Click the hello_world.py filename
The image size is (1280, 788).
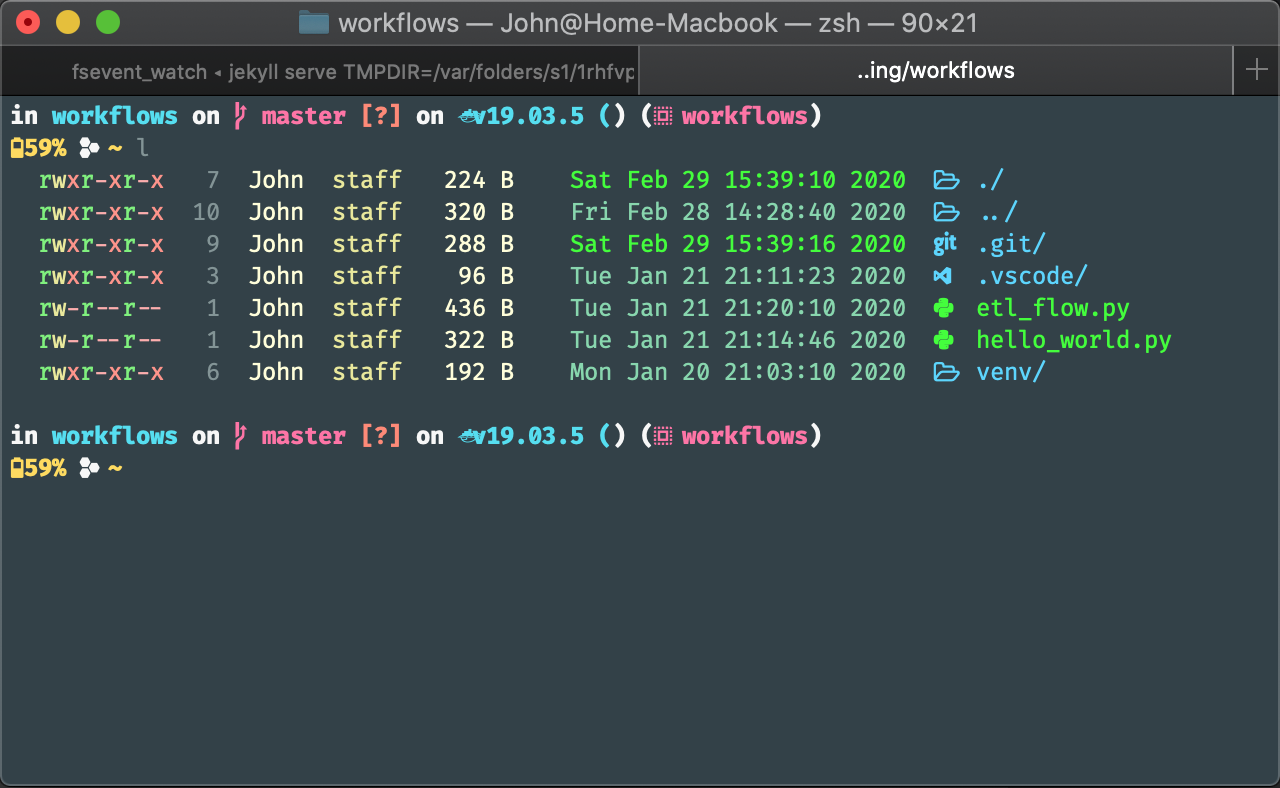(x=1073, y=340)
